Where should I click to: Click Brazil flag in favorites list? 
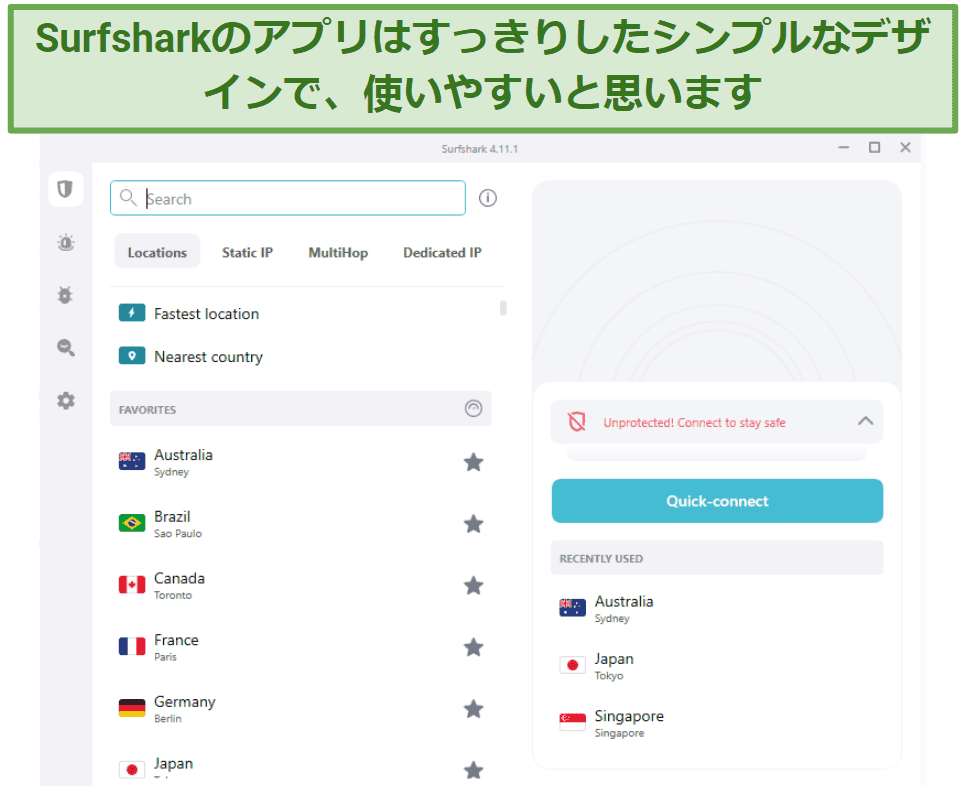[x=132, y=523]
